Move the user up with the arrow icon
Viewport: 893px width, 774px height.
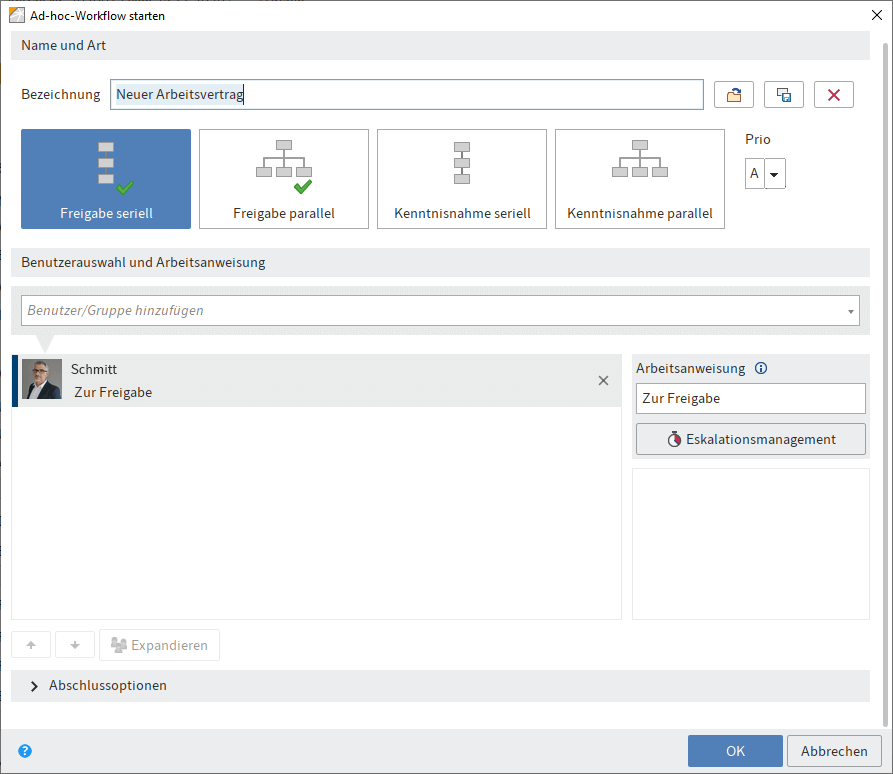click(x=30, y=644)
